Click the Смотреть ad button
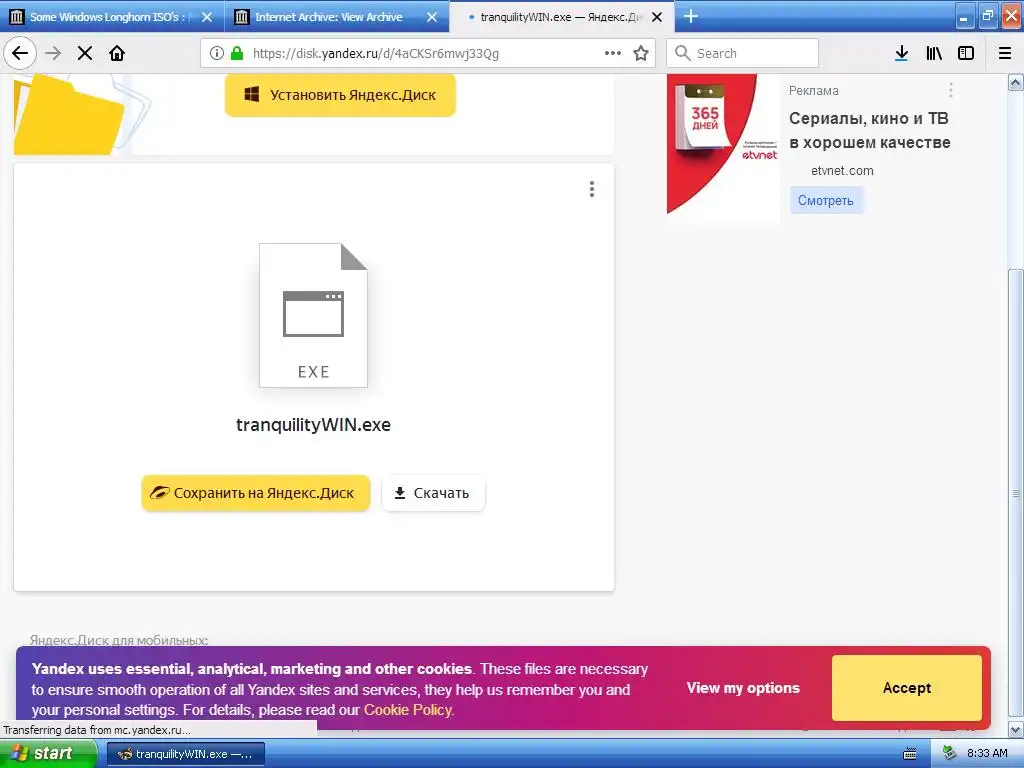The width and height of the screenshot is (1024, 768). (826, 200)
